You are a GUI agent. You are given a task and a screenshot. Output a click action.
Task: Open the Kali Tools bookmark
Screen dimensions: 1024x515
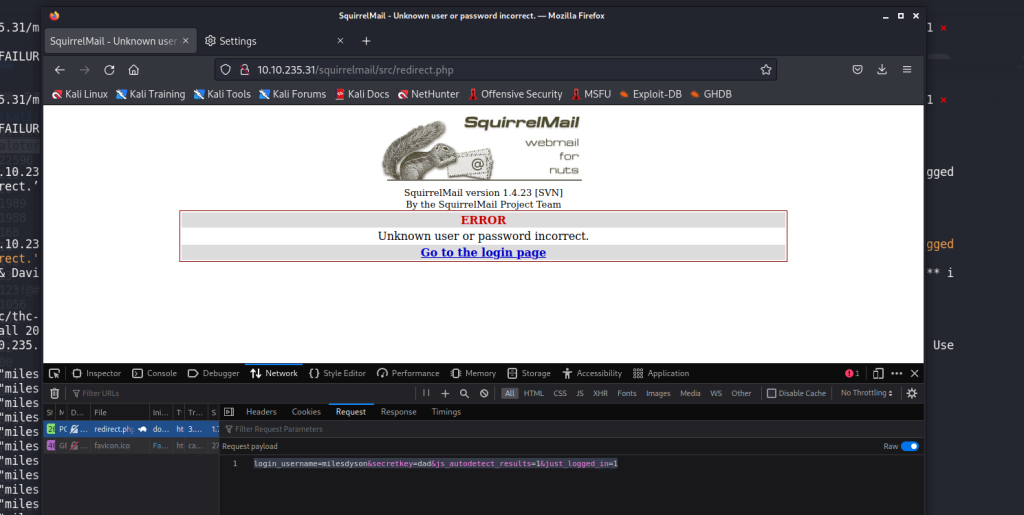[222, 94]
